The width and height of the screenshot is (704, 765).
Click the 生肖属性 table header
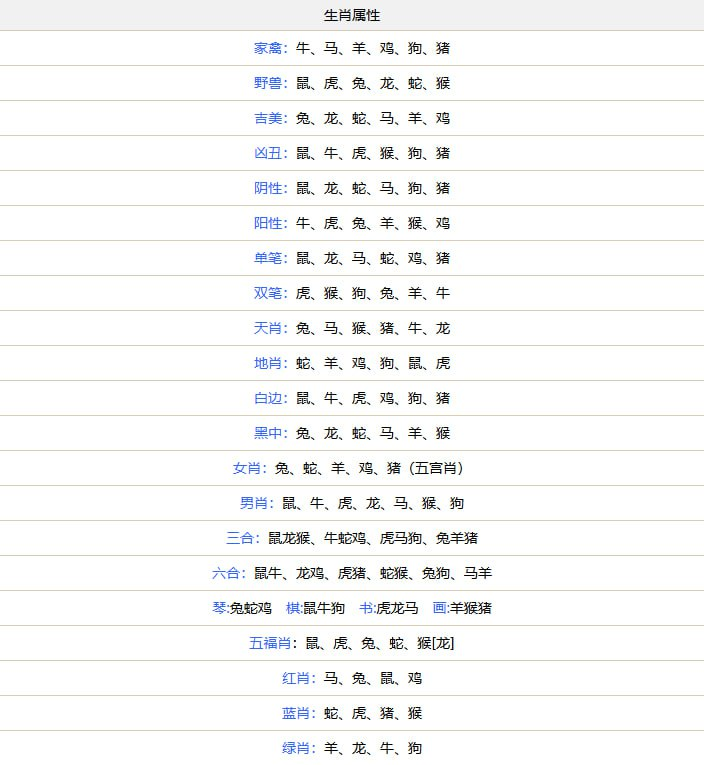click(x=352, y=16)
